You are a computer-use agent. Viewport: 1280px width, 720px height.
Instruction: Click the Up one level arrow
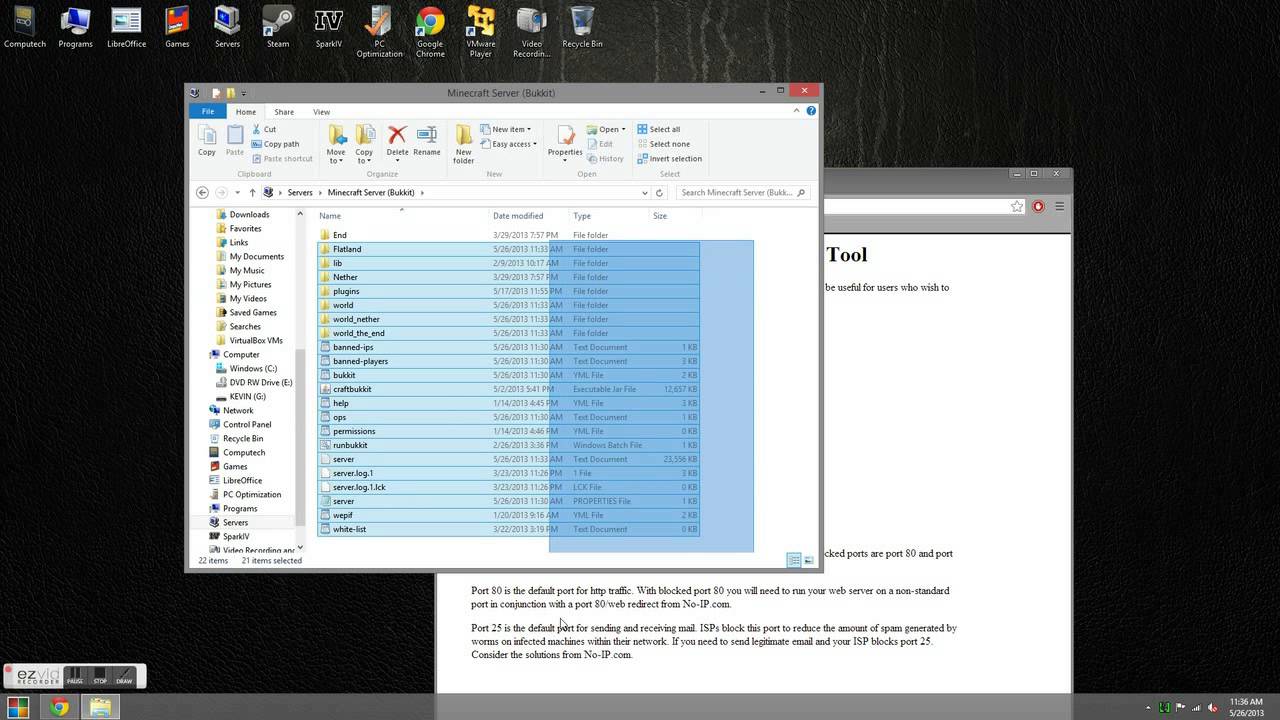(252, 192)
